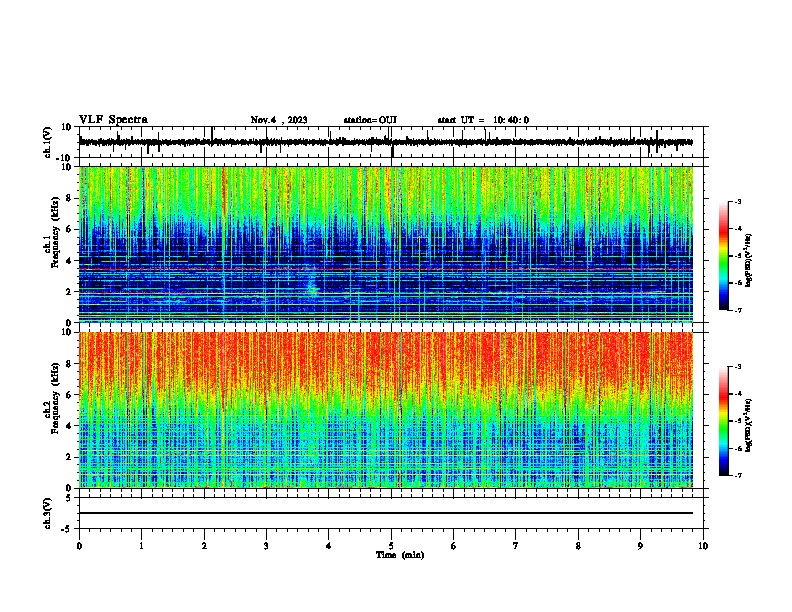
Task: Click the ch.2 frequency spectrogram panel
Action: click(386, 410)
